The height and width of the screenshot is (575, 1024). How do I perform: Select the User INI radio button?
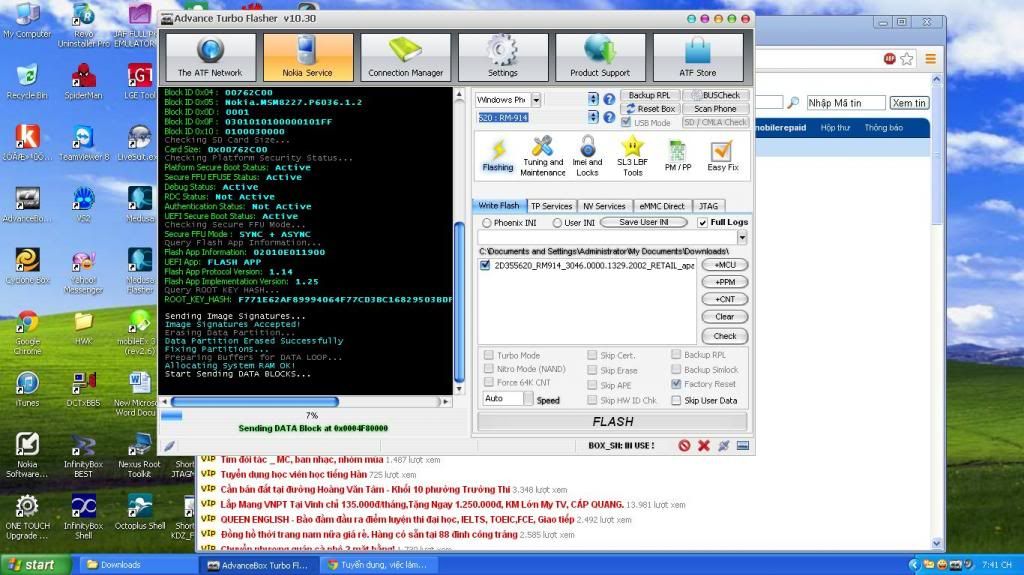[x=557, y=223]
